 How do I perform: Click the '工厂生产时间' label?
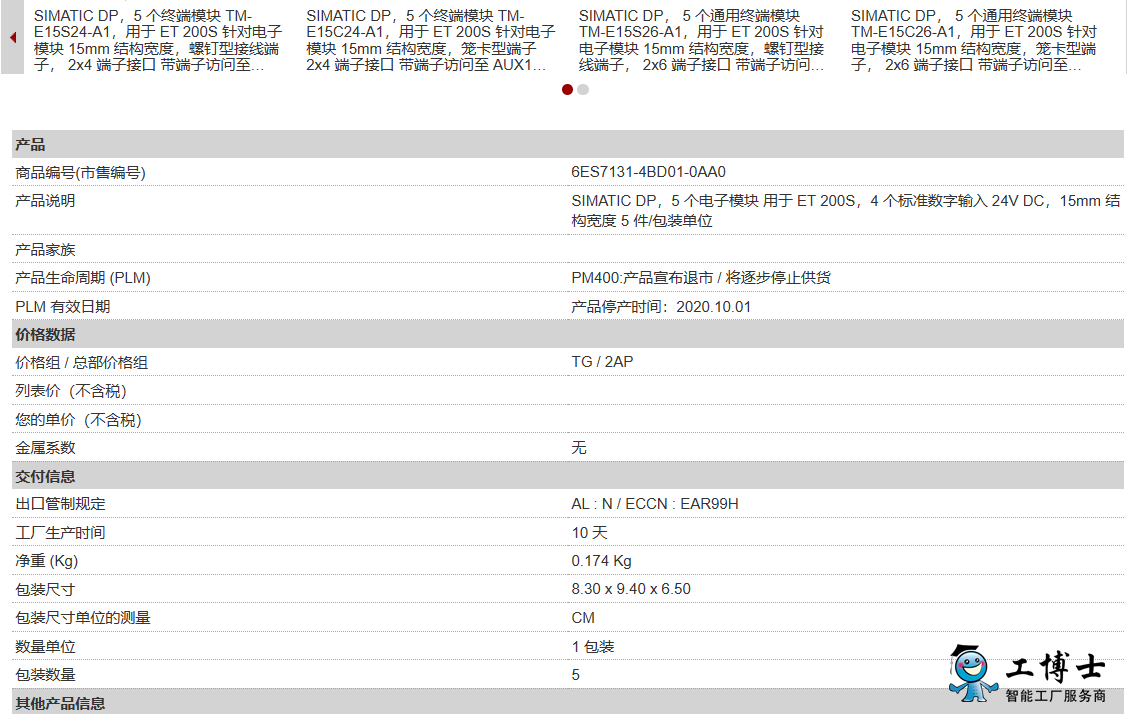coord(60,533)
